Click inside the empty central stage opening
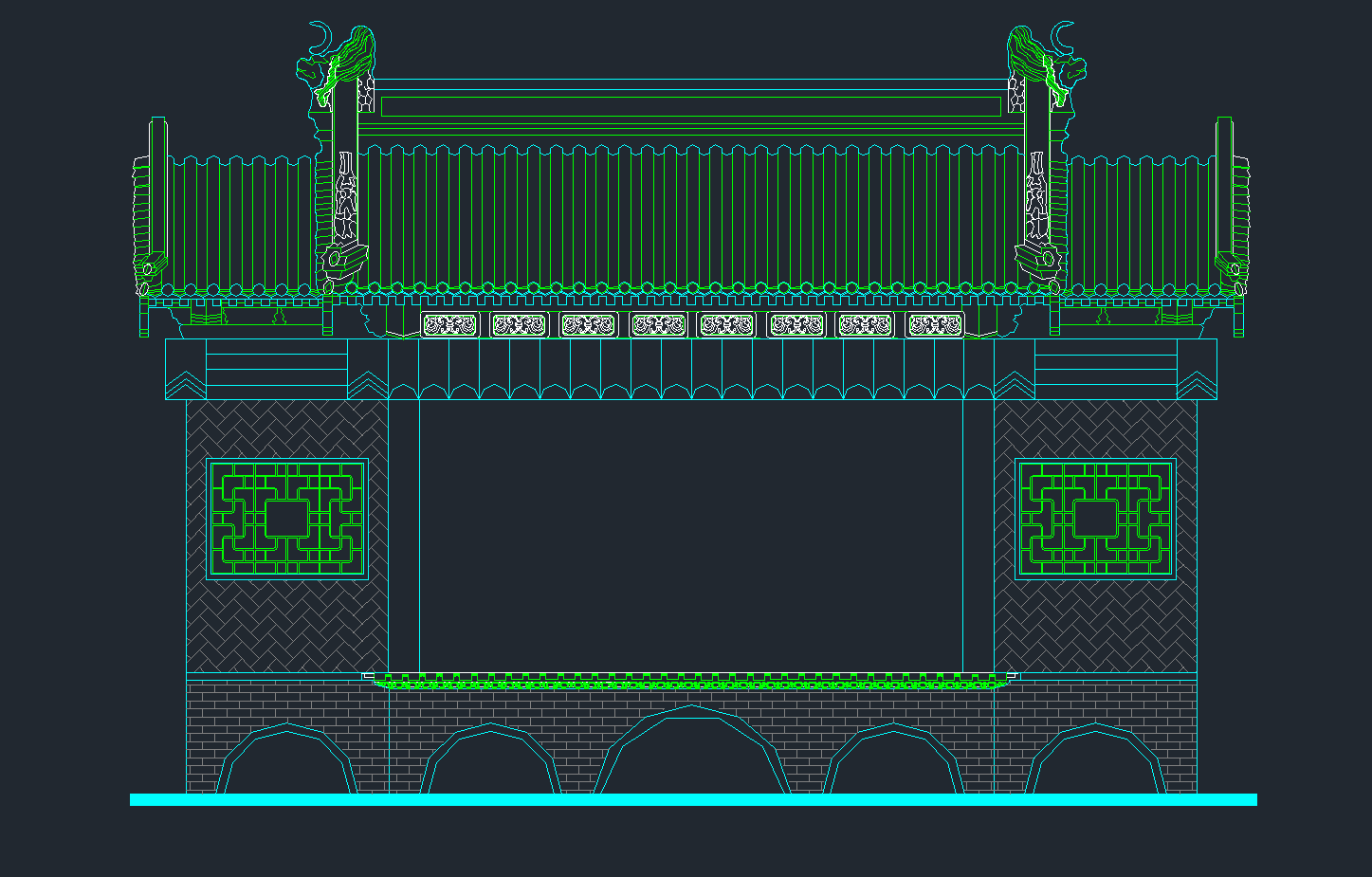The image size is (1372, 877). point(690,531)
